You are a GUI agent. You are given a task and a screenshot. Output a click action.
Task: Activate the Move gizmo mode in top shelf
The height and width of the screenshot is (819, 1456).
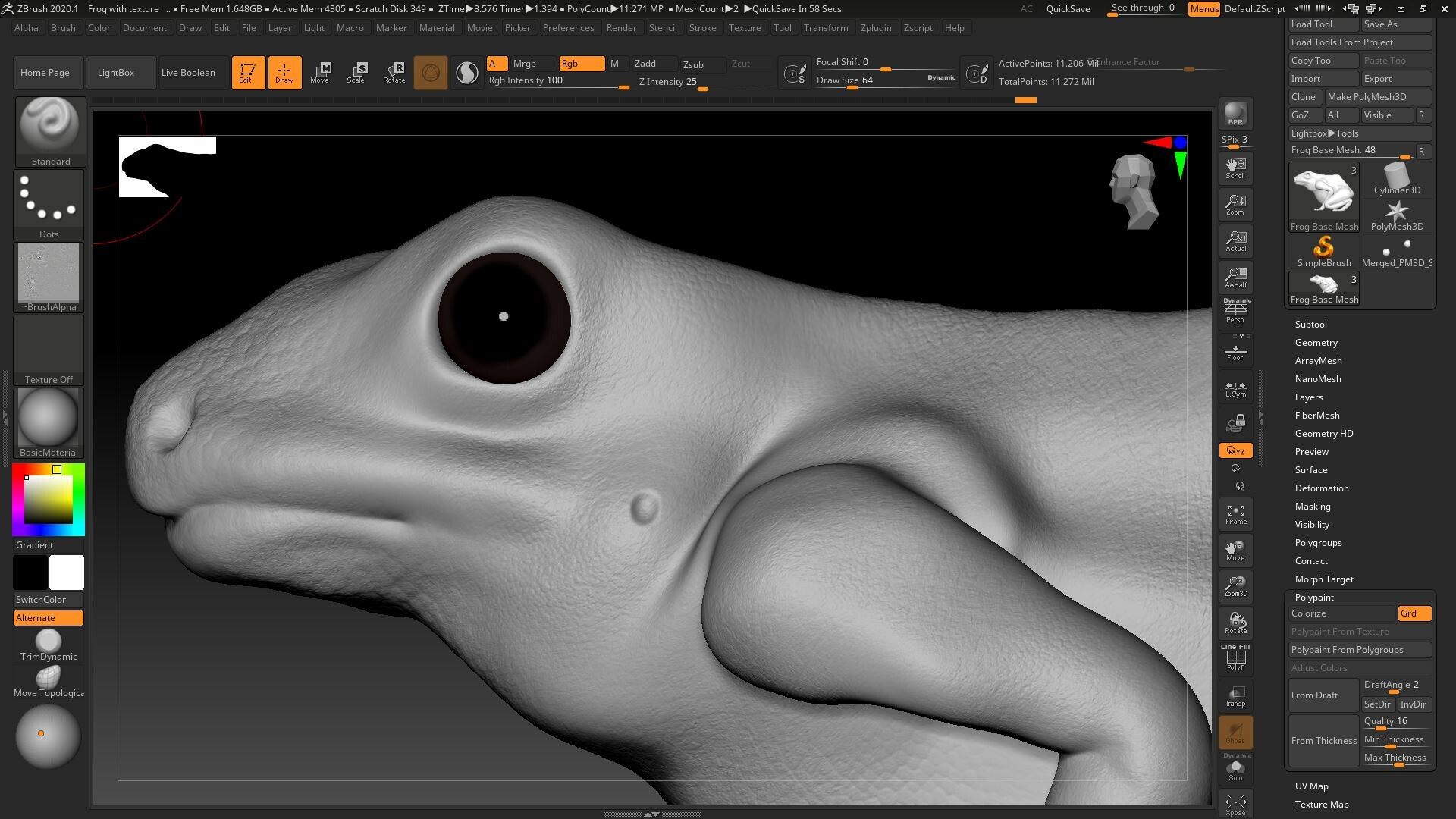click(321, 72)
